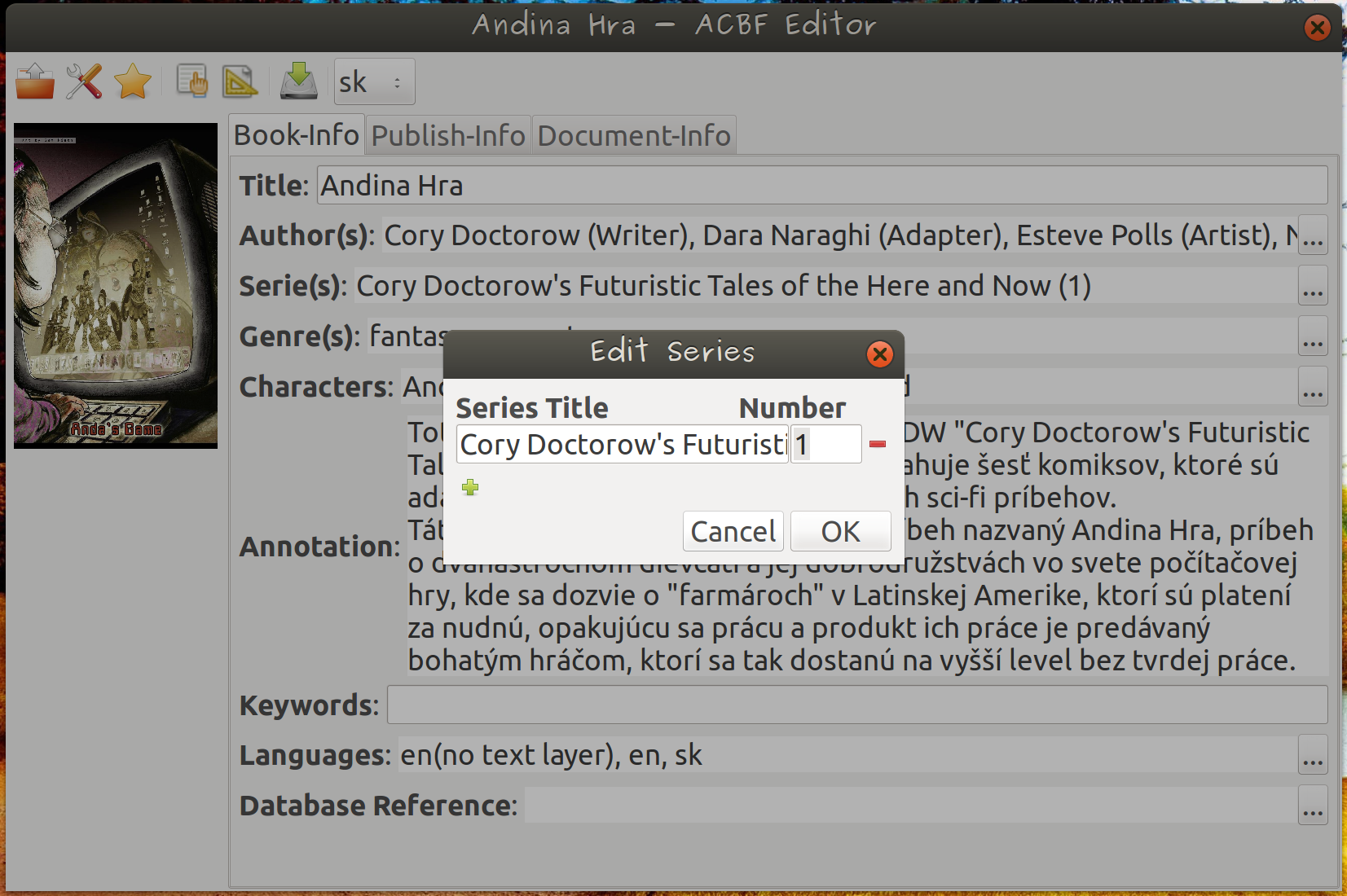1347x896 pixels.
Task: Click the series text 'Cory Doctorow's Futuristic Tales of the Here and Now (1)'
Action: click(724, 286)
